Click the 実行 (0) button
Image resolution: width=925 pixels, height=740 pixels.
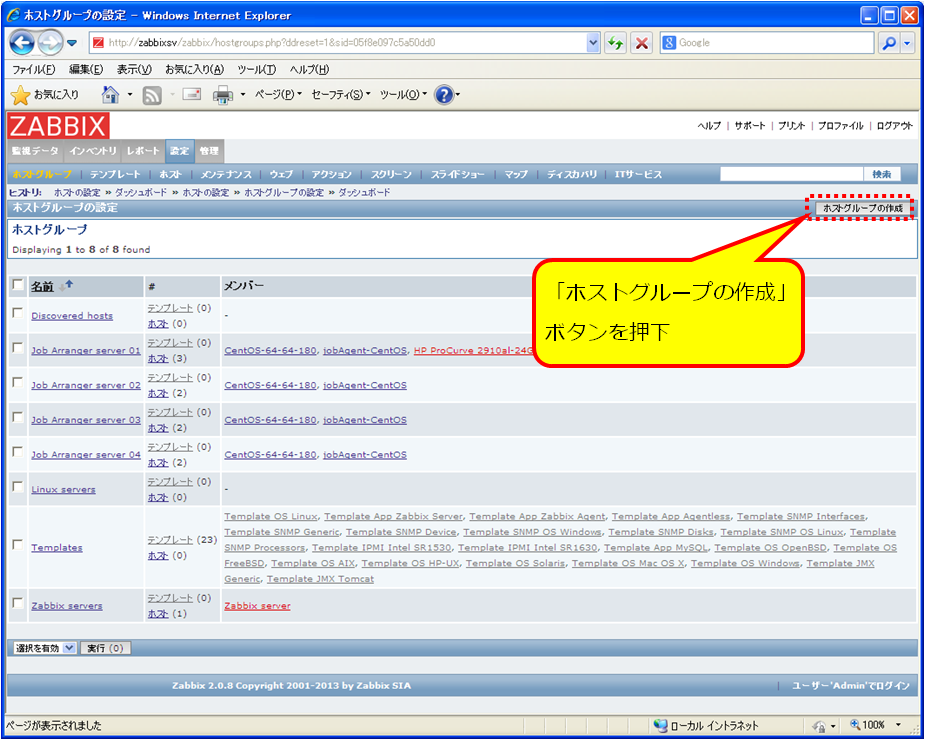click(x=106, y=648)
